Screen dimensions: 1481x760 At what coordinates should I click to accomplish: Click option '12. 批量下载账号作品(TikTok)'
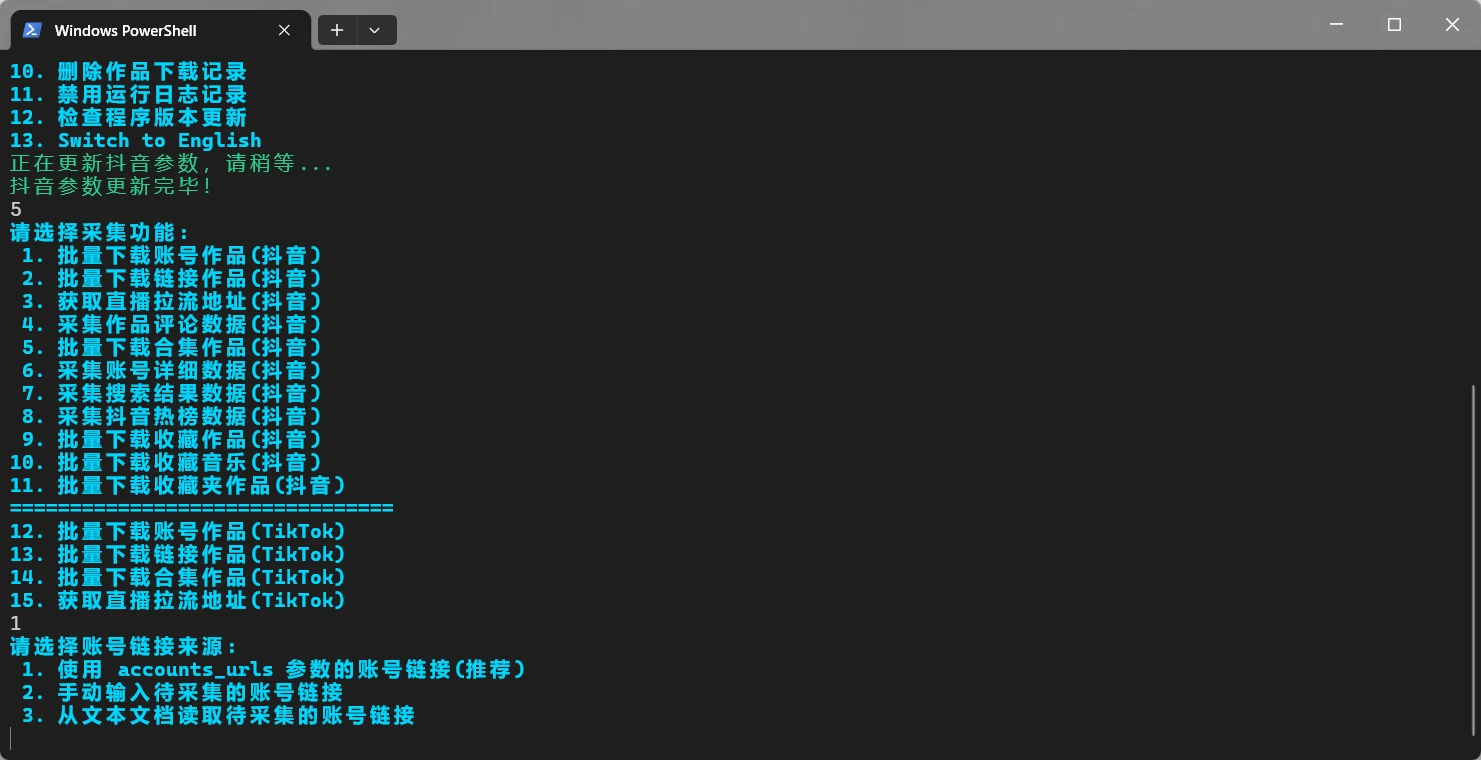[177, 532]
